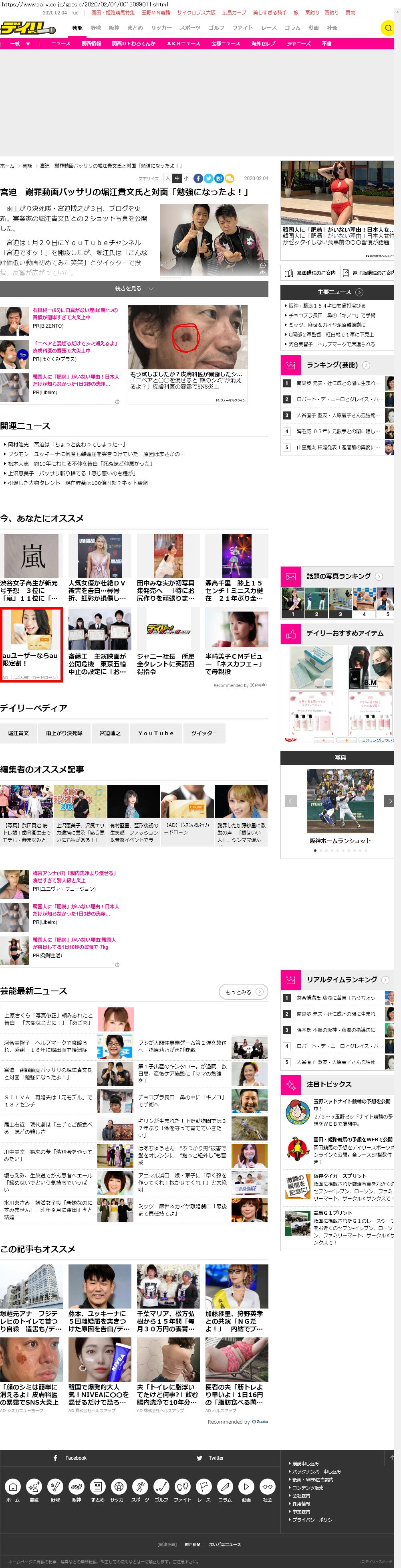Open the swimsuit ad banner image
401x1568 pixels.
coord(337,192)
